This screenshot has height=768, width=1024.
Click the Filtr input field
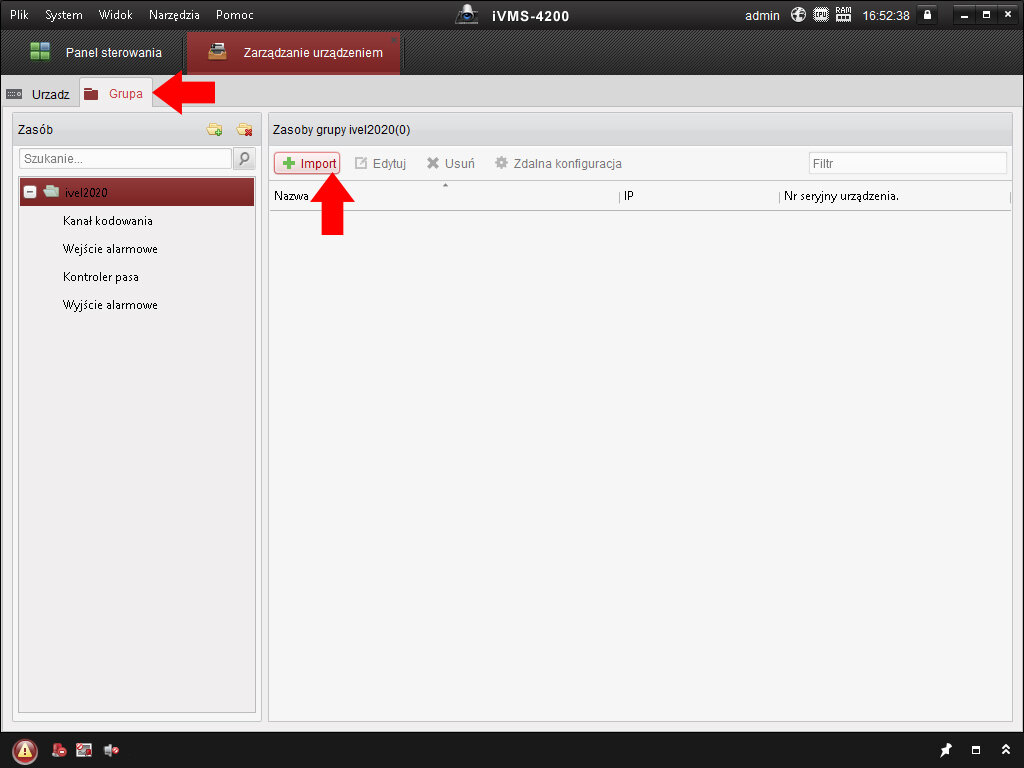pyautogui.click(x=906, y=163)
